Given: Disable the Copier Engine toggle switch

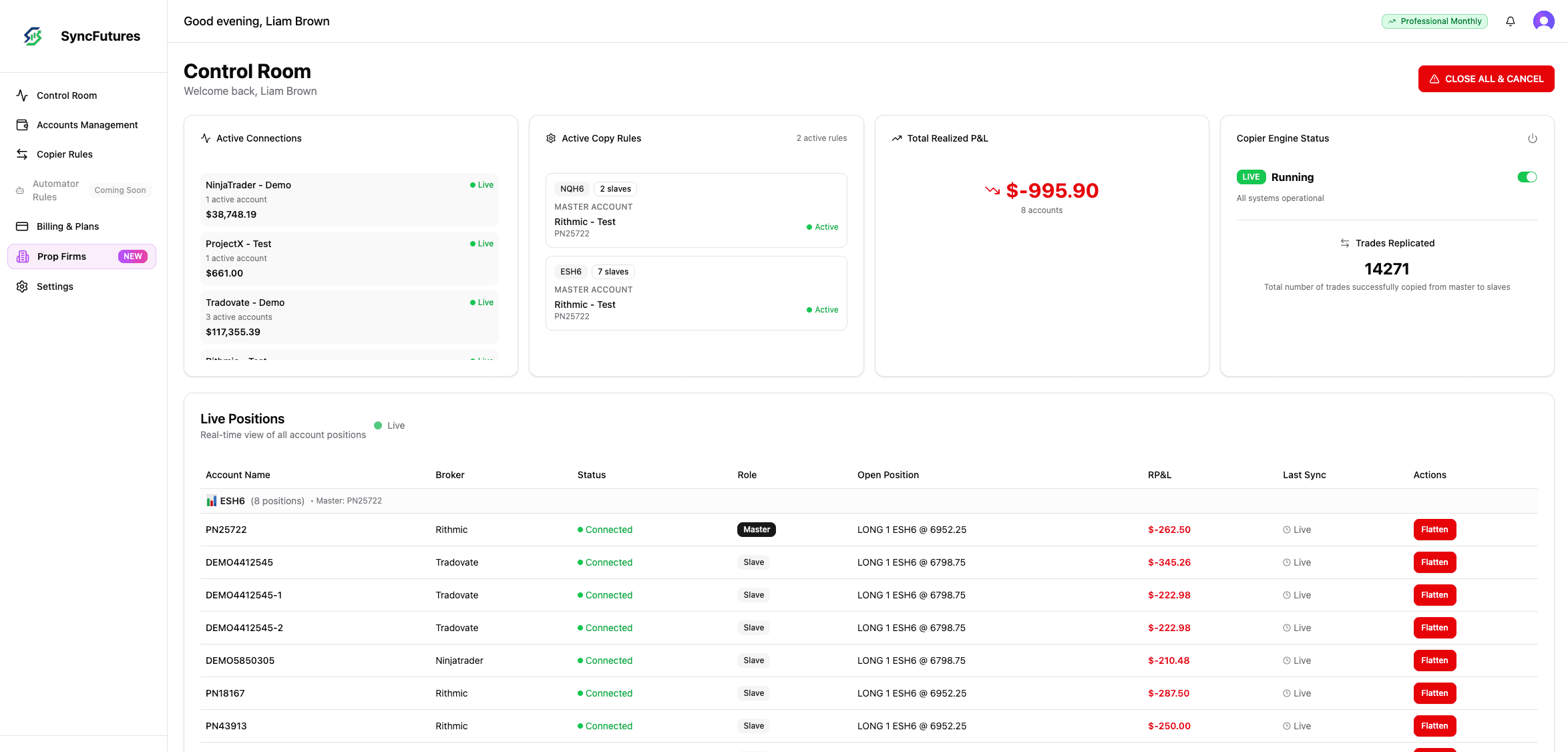Looking at the screenshot, I should [x=1527, y=176].
